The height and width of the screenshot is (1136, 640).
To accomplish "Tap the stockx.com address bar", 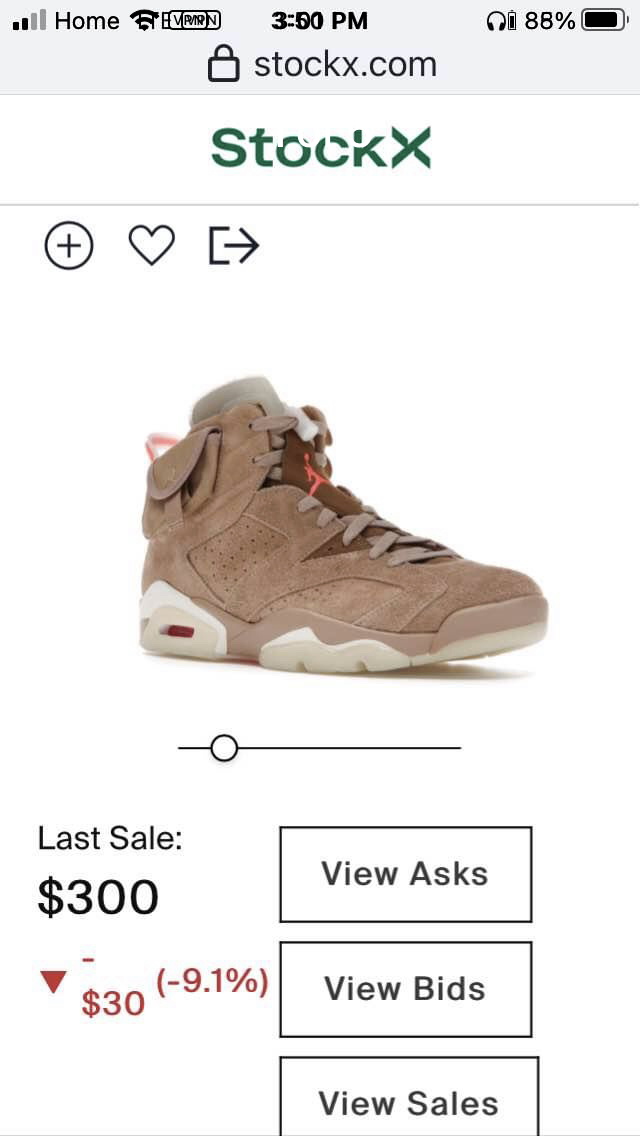I will coord(320,65).
